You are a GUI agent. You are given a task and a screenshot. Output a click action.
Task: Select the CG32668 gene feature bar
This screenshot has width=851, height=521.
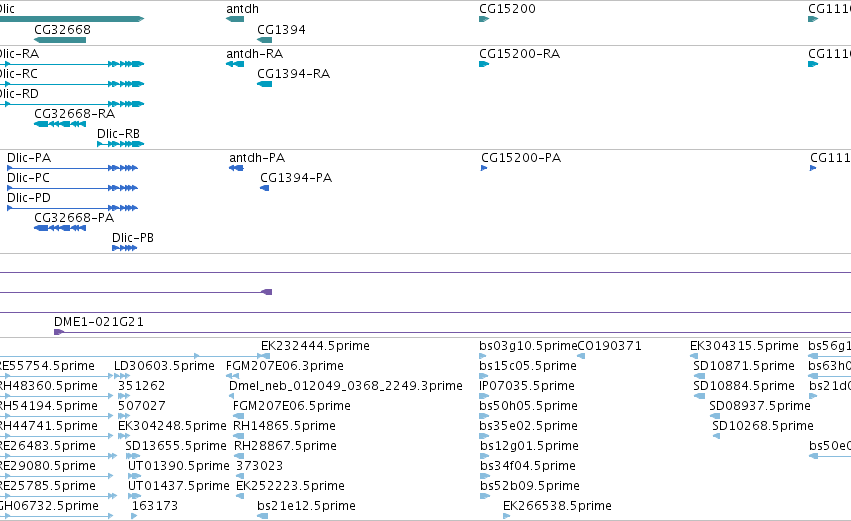(60, 40)
